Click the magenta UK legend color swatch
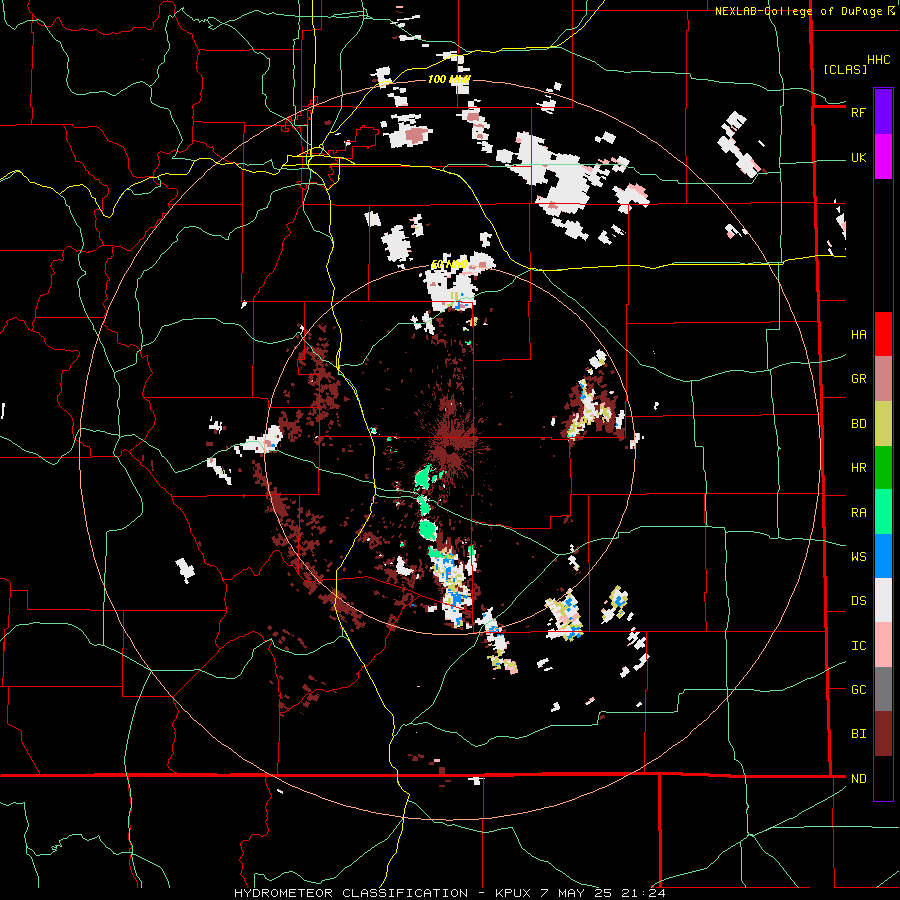 883,157
